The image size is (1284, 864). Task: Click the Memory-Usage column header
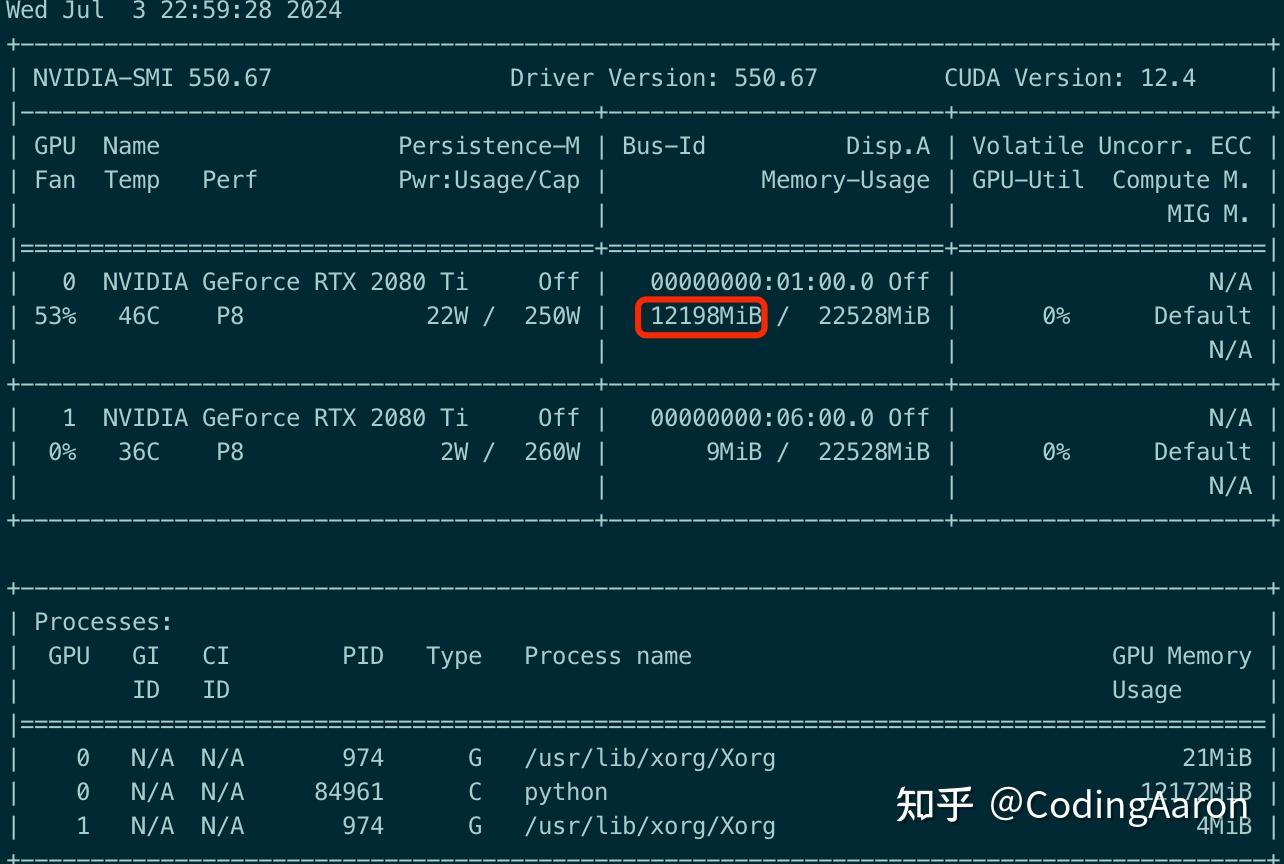[x=845, y=181]
